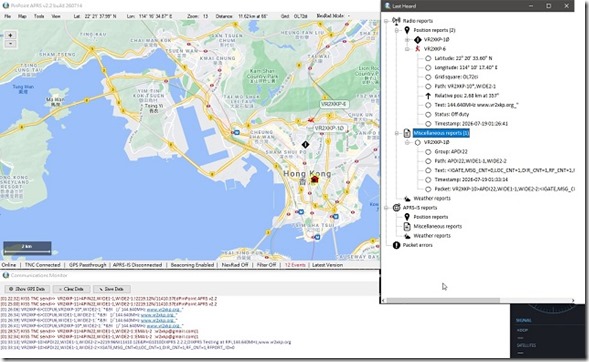Screen dimensions: 589x362
Task: Zoom in with the map plus button
Action: pos(11,35)
